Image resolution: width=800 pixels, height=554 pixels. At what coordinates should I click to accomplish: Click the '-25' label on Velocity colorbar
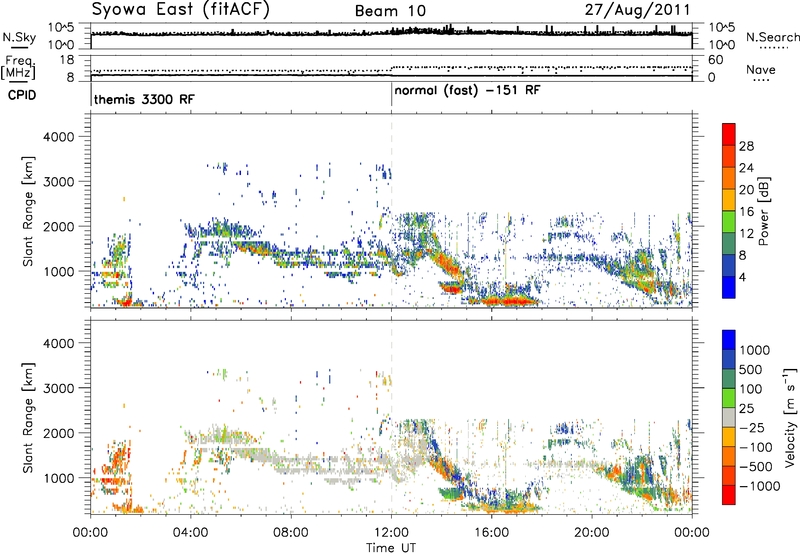pyautogui.click(x=752, y=428)
